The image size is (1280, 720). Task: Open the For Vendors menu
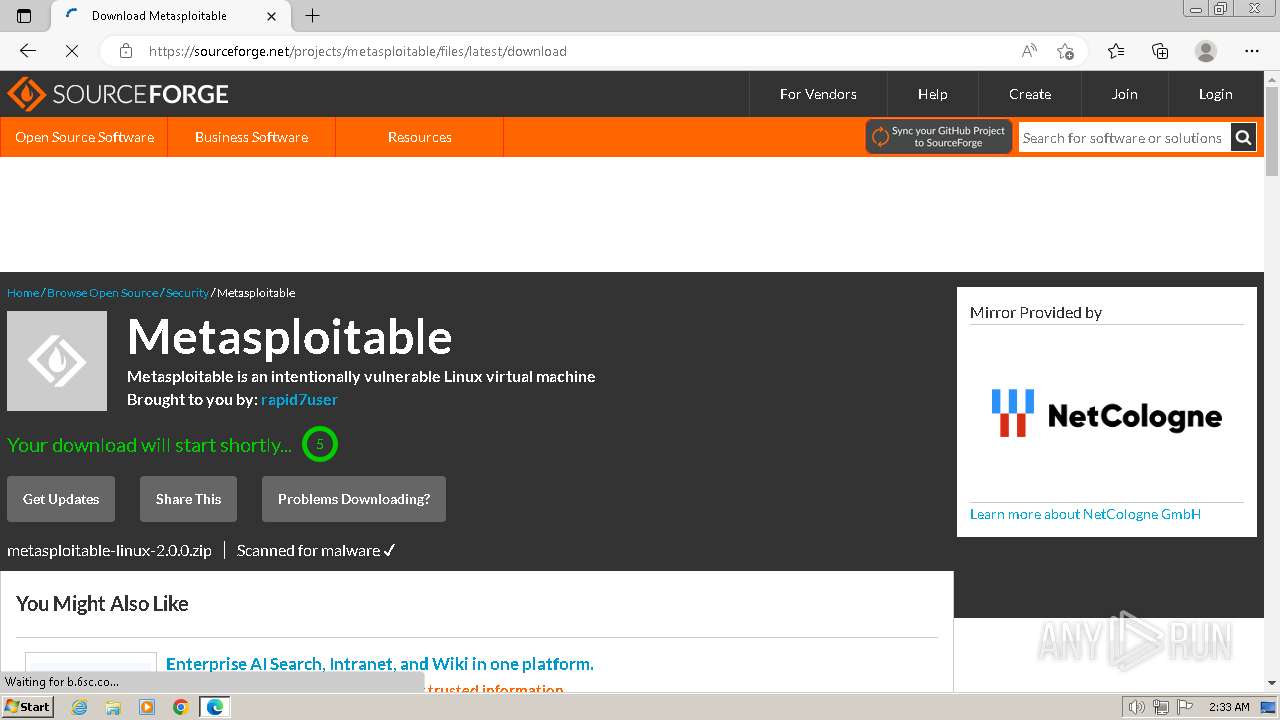(x=818, y=94)
